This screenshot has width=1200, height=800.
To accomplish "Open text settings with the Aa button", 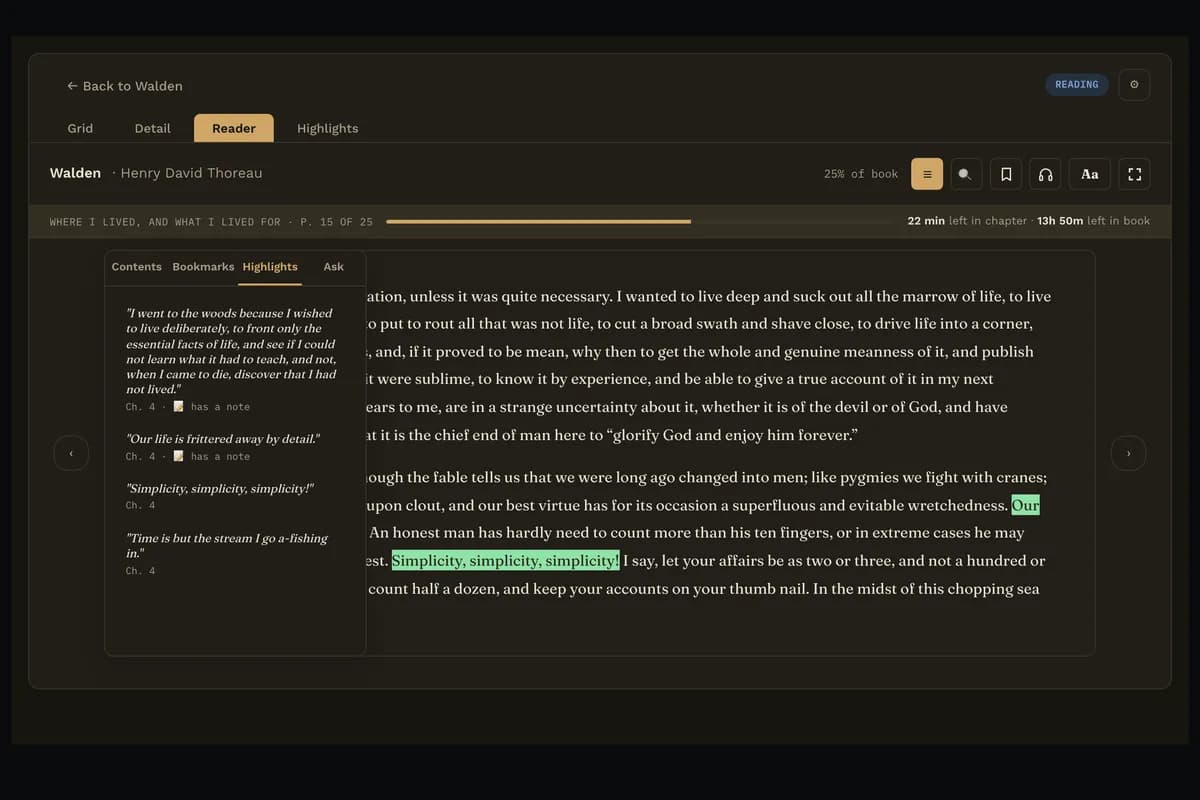I will click(1090, 174).
